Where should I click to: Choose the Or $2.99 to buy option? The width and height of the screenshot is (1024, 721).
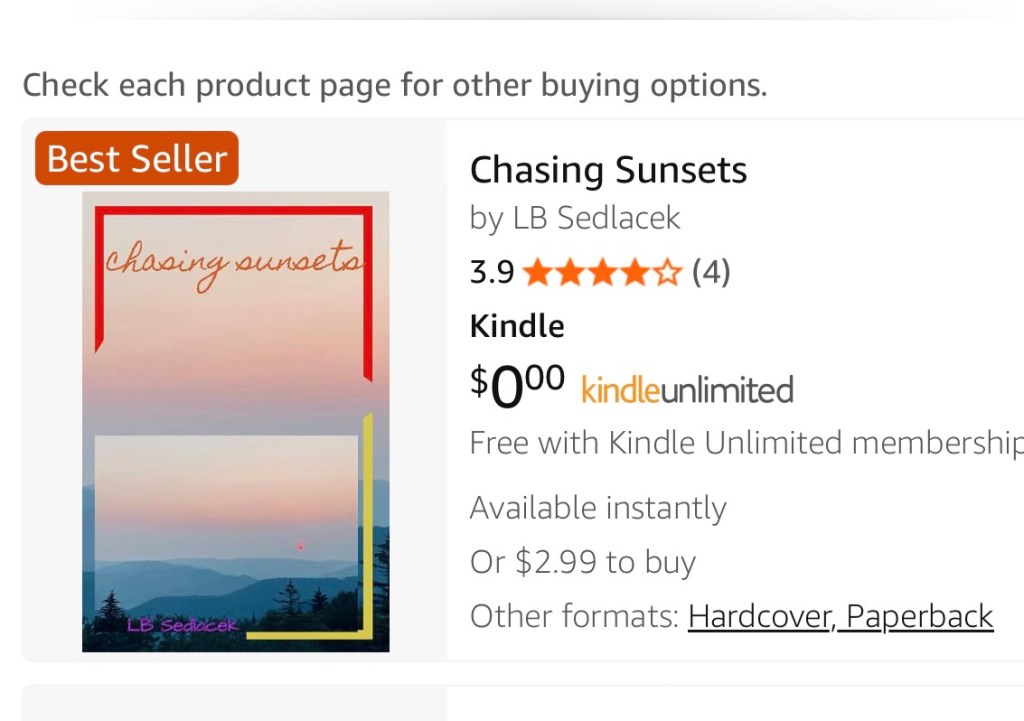(x=583, y=562)
